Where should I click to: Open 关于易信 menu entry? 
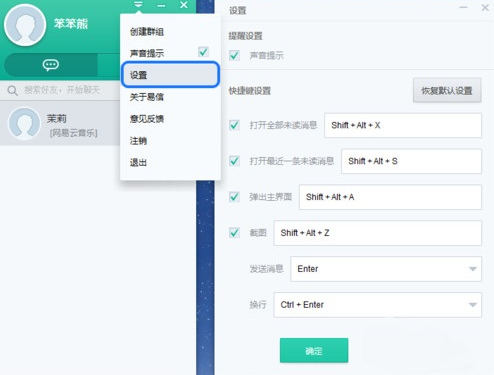point(147,97)
